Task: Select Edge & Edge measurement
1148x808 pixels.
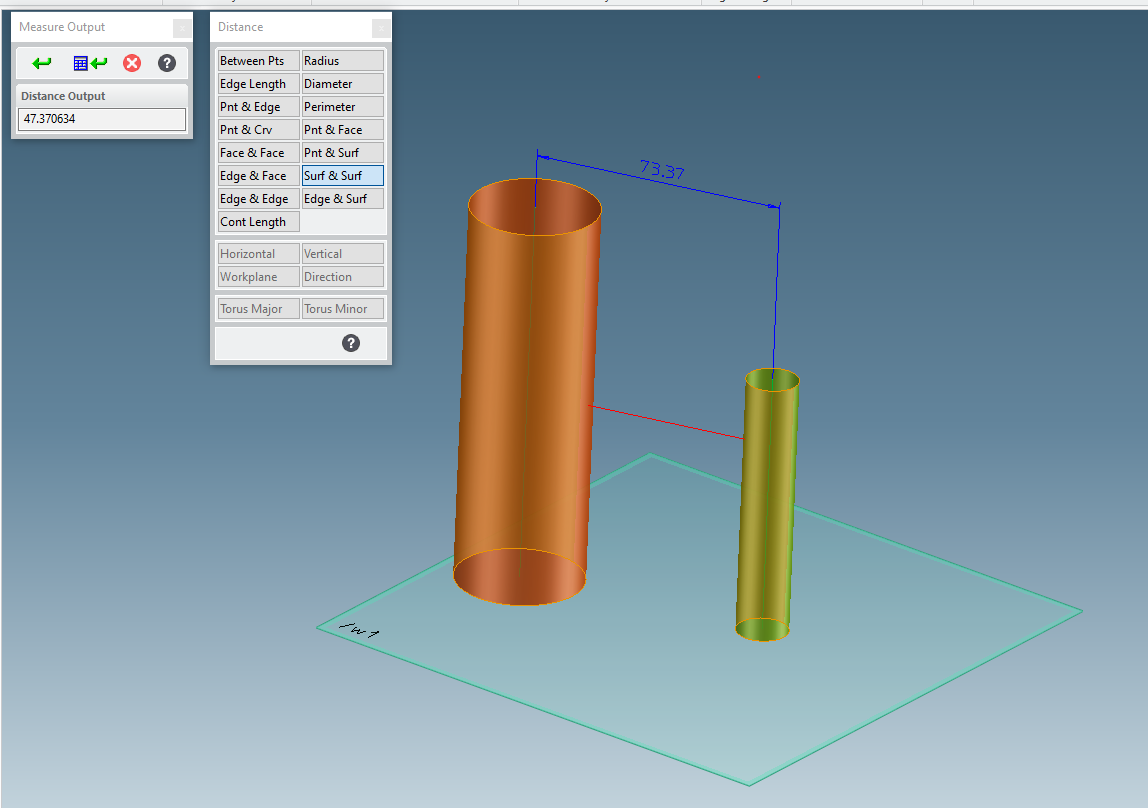Action: 257,198
